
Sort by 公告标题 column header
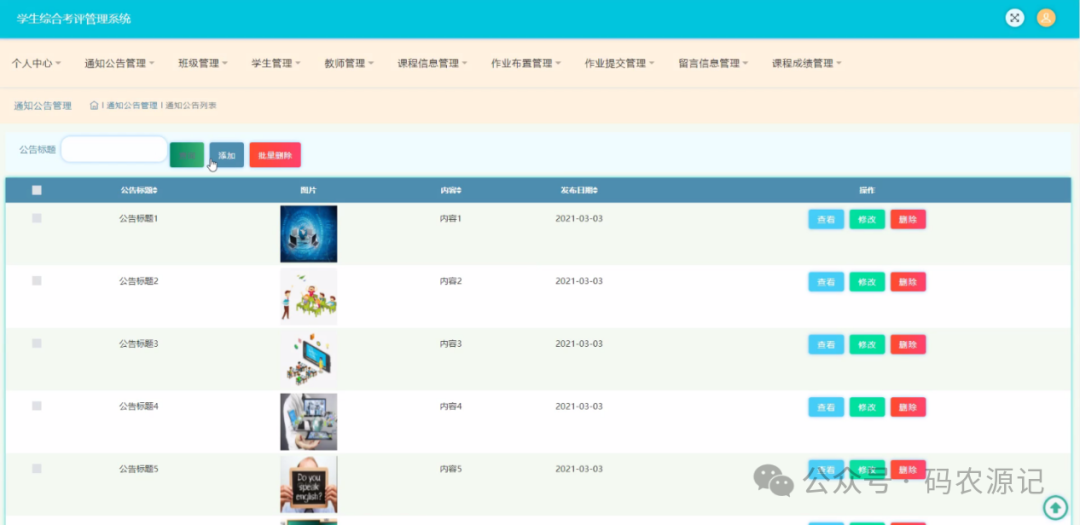tap(138, 190)
